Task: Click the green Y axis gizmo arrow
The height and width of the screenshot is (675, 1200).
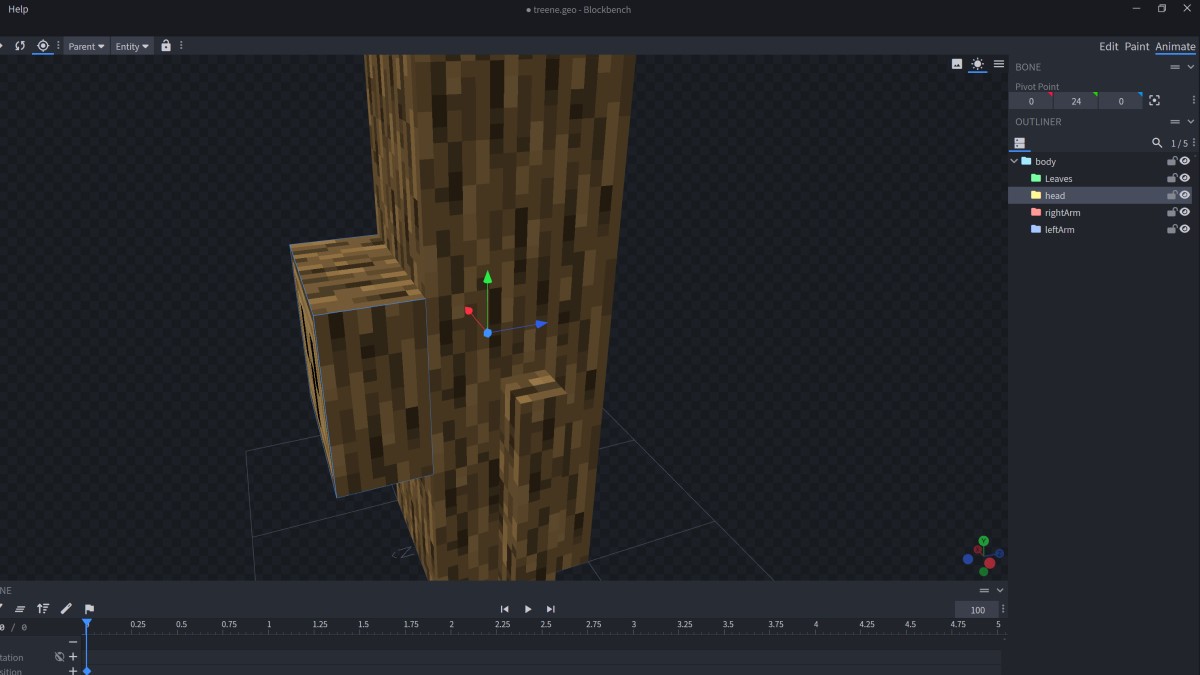Action: pos(487,277)
